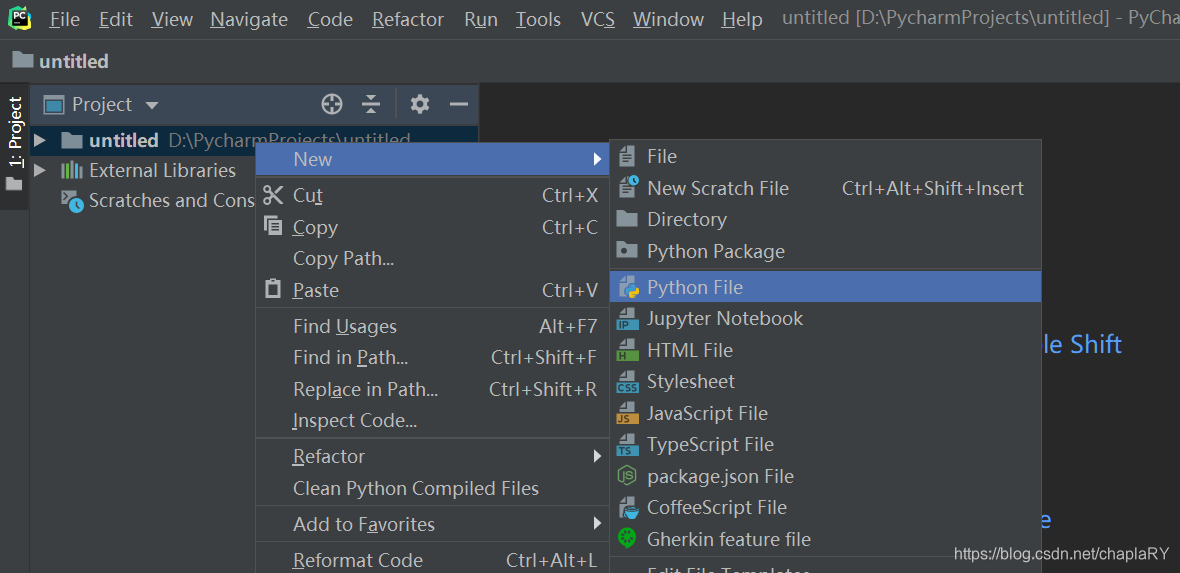This screenshot has width=1180, height=573.
Task: Choose Jupyter Notebook in New submenu
Action: click(826, 319)
